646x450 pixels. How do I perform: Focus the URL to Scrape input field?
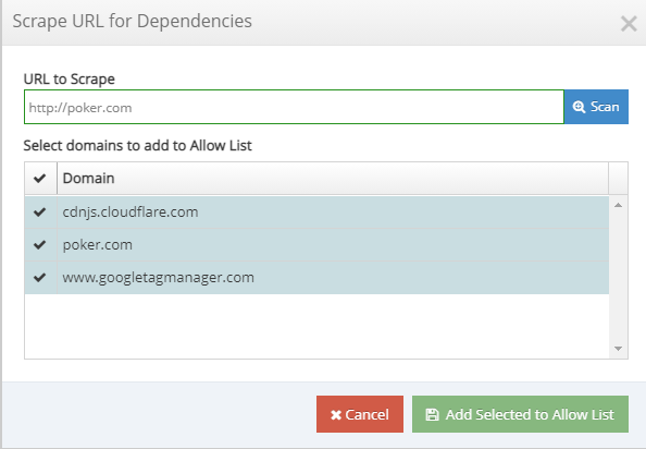click(294, 107)
